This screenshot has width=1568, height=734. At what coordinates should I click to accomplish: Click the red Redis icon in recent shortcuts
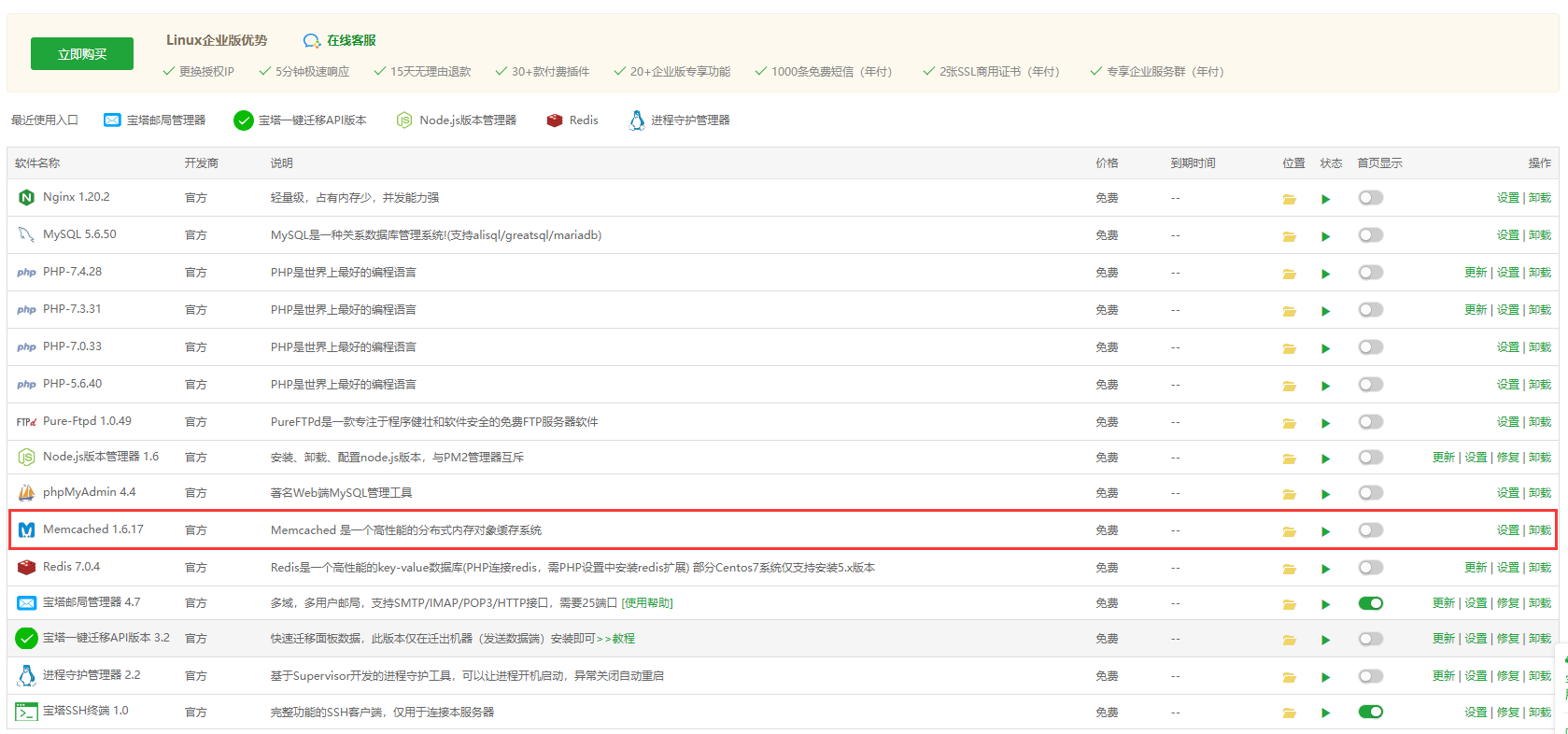[555, 120]
